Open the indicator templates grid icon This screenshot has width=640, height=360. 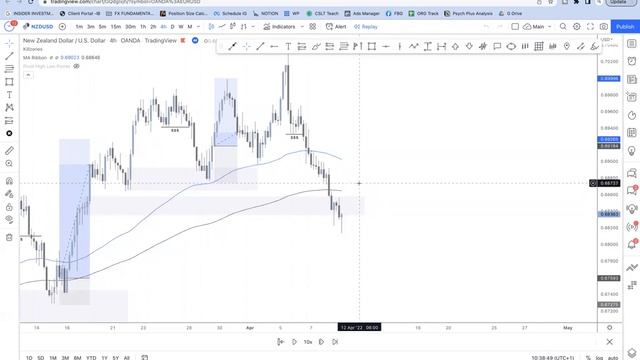click(313, 27)
